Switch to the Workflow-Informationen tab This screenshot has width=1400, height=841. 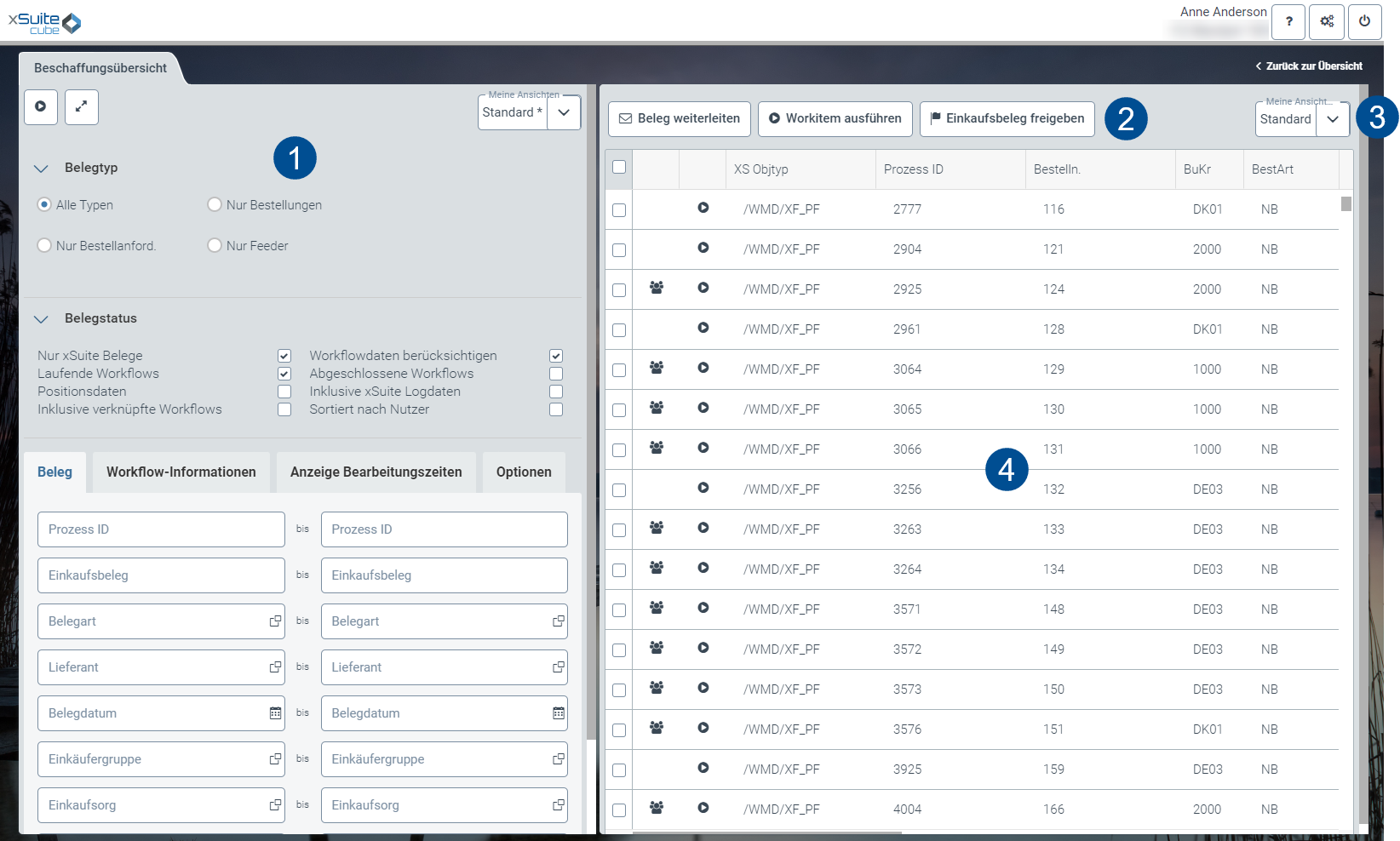coord(181,472)
